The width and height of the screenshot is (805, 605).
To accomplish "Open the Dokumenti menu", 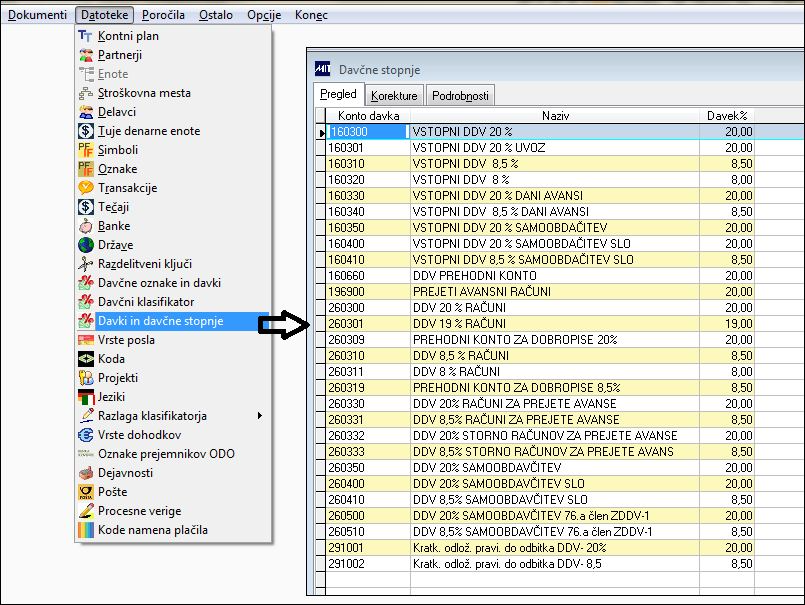I will [x=37, y=15].
